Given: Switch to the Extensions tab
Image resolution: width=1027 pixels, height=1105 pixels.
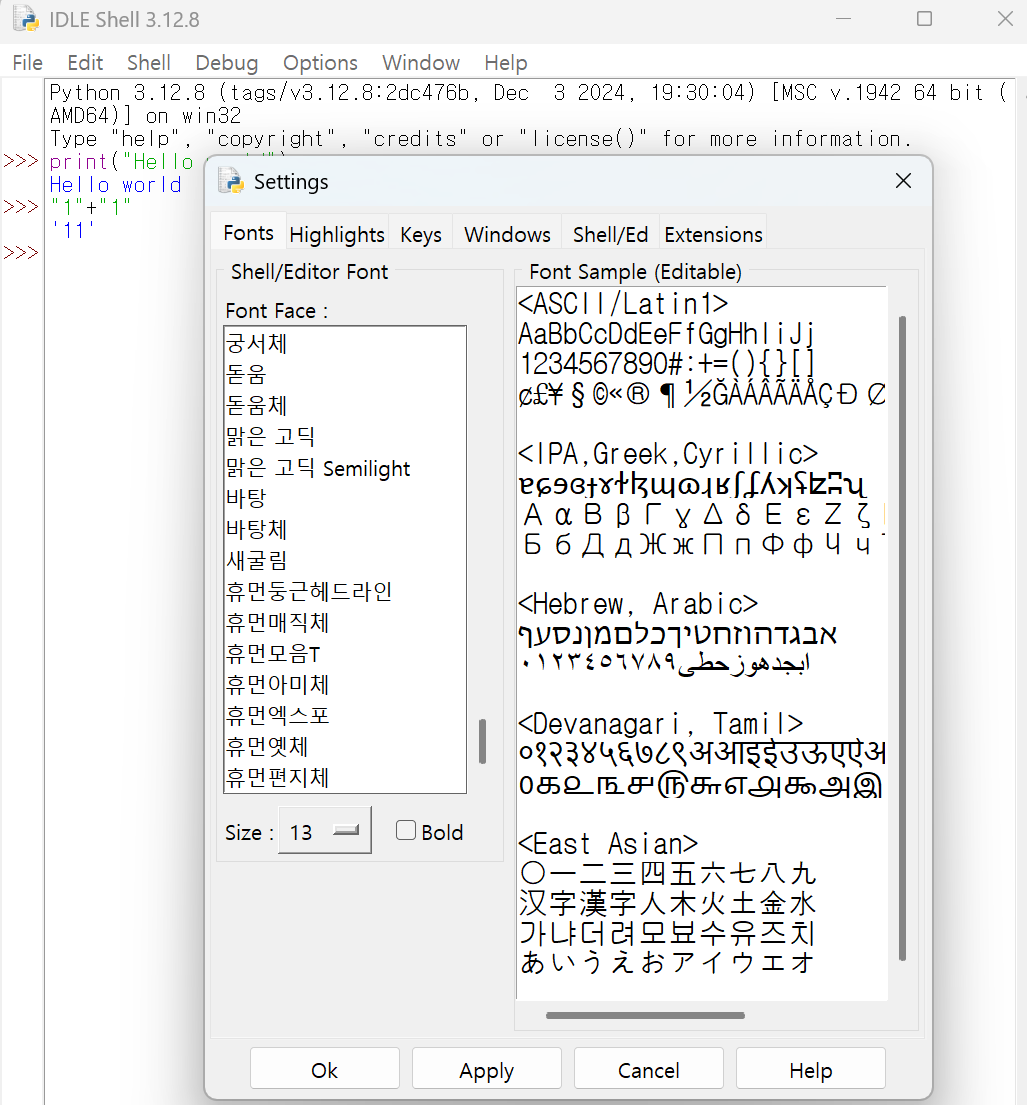Looking at the screenshot, I should pyautogui.click(x=713, y=234).
